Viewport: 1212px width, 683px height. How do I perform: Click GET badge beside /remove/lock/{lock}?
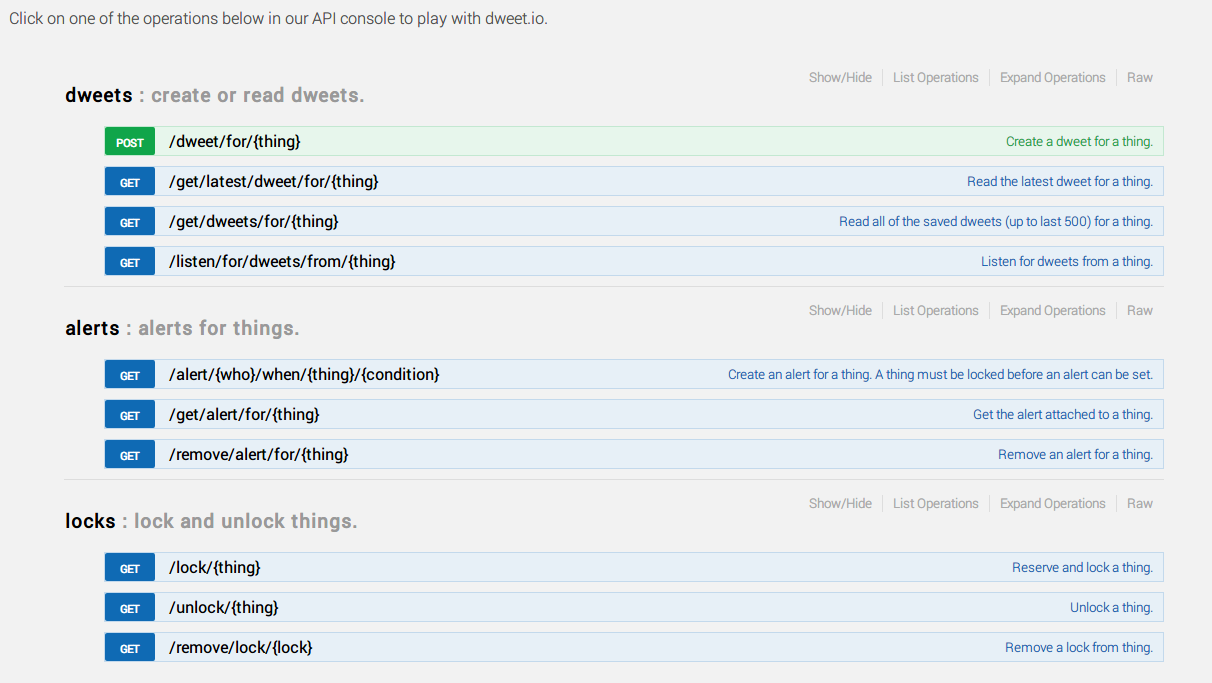pos(130,648)
